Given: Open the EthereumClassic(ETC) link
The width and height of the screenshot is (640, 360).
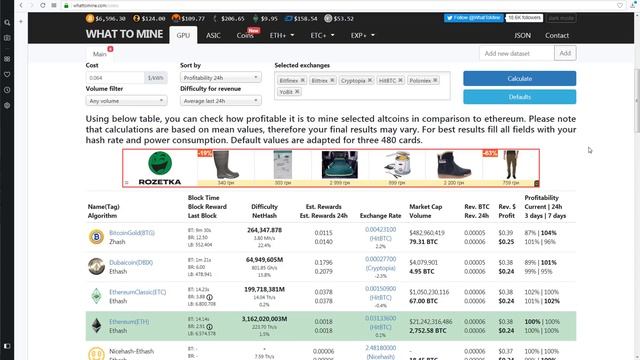Looking at the screenshot, I should click(x=138, y=292).
